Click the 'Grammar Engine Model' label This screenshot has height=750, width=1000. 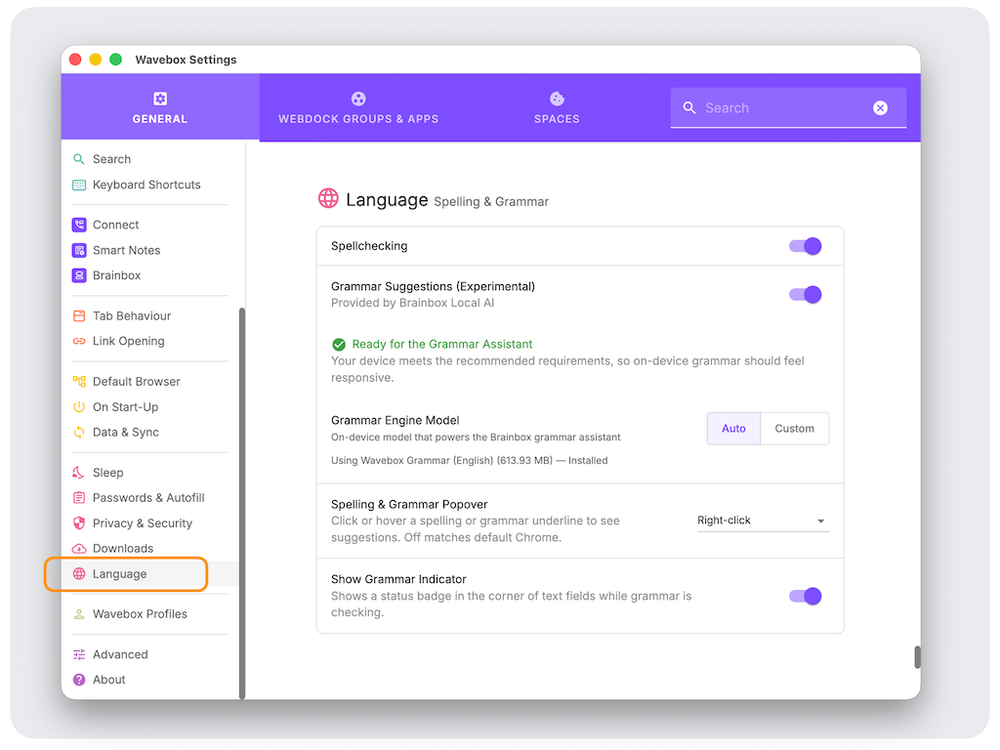(x=395, y=420)
